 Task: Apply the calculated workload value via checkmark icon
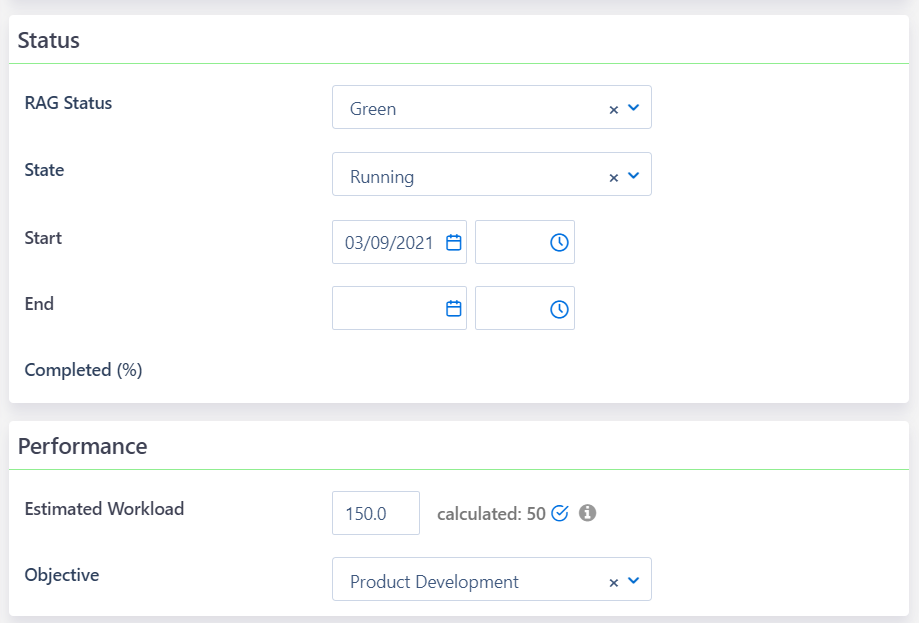click(x=559, y=513)
